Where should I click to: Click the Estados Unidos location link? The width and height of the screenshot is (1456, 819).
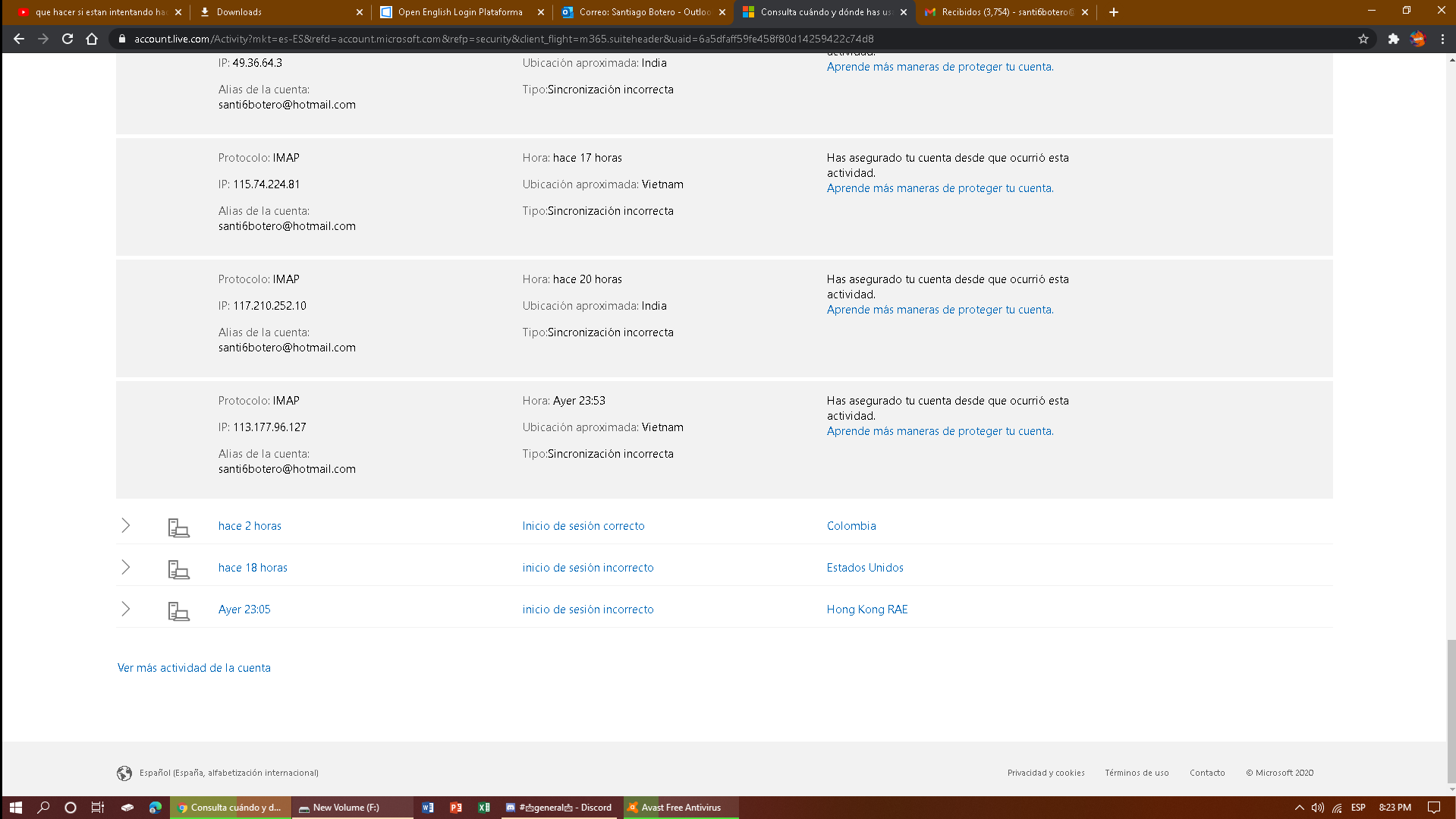tap(865, 568)
